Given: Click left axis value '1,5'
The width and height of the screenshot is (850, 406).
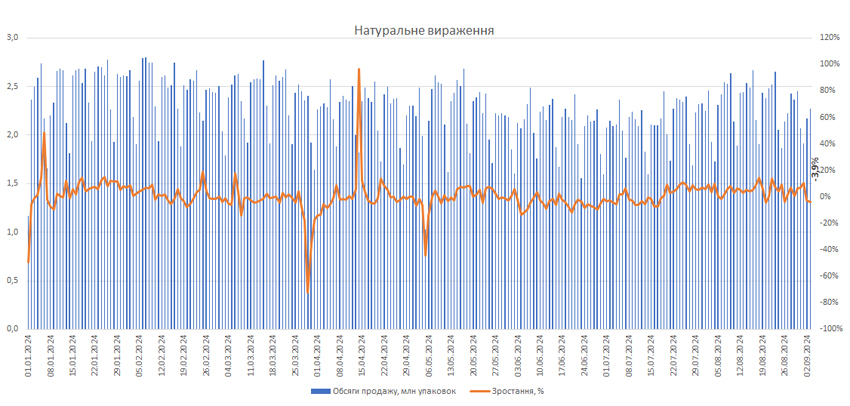Looking at the screenshot, I should (12, 183).
